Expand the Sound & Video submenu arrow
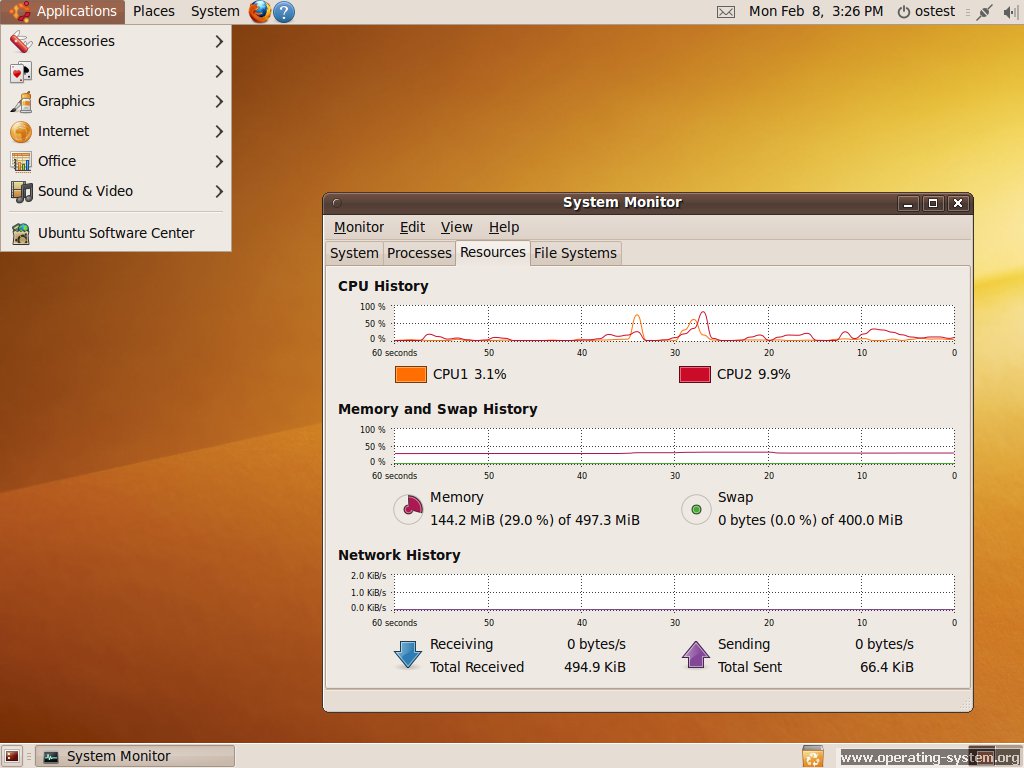Viewport: 1024px width, 768px height. [219, 191]
